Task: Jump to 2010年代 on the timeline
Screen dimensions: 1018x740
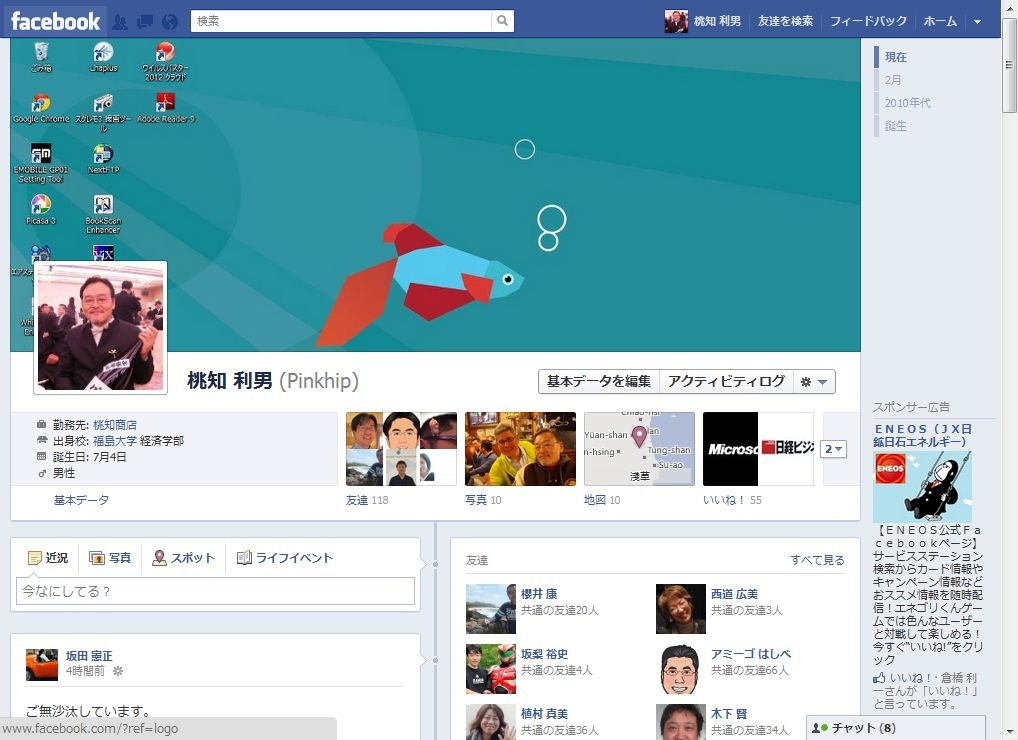Action: pyautogui.click(x=907, y=103)
